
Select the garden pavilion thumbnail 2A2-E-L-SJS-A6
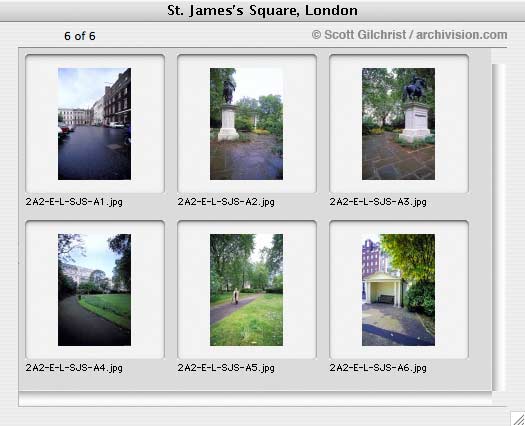[x=398, y=290]
